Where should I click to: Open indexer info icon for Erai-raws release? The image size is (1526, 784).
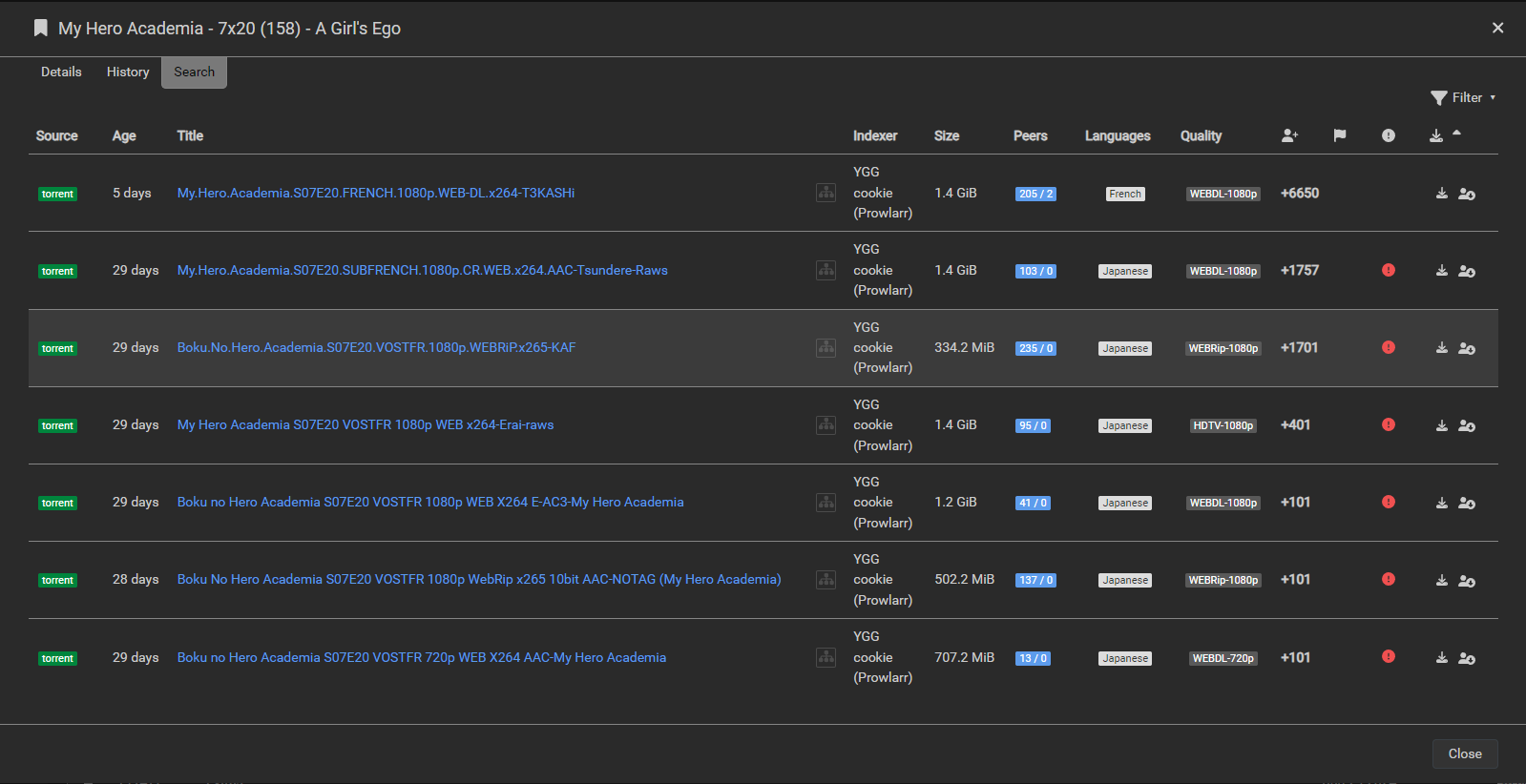coord(826,425)
